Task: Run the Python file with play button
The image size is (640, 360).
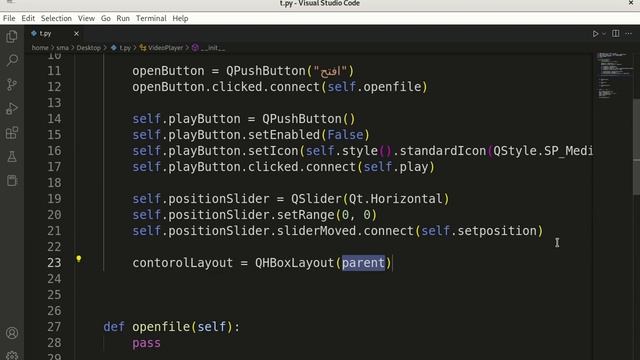Action: pyautogui.click(x=595, y=34)
